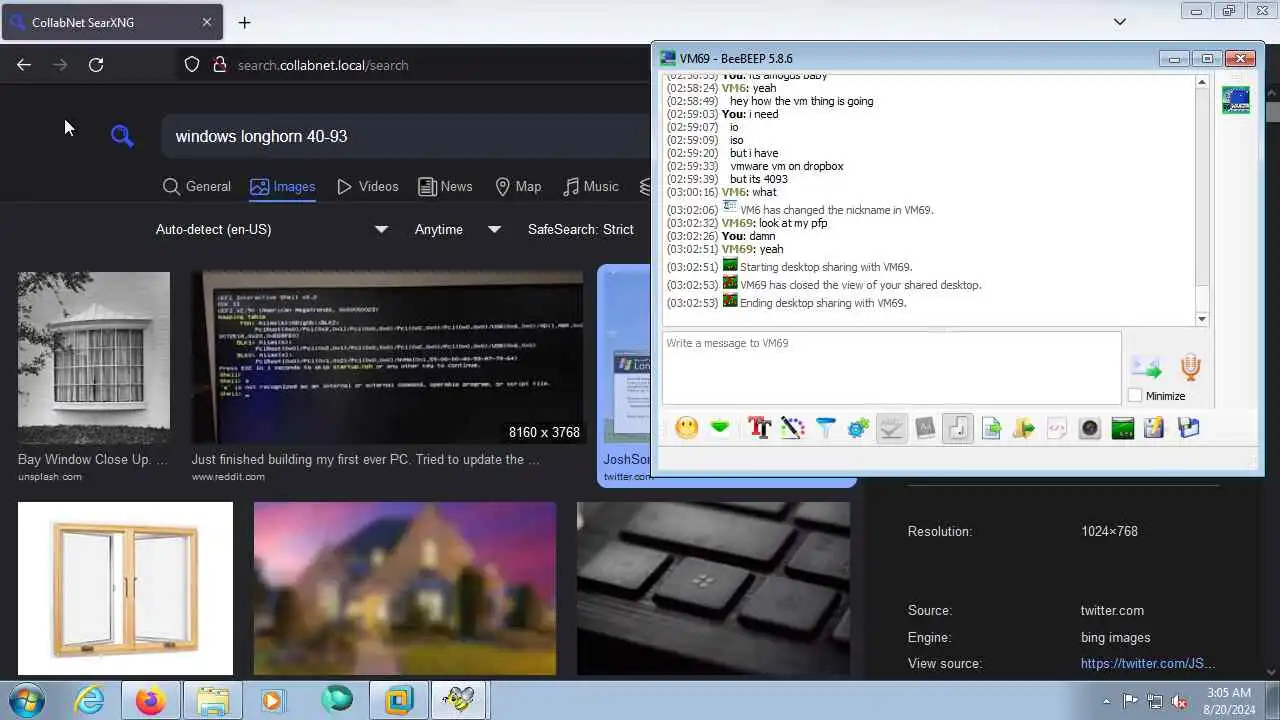1280x720 pixels.
Task: Click the 1024×768 resolution value
Action: (1109, 531)
